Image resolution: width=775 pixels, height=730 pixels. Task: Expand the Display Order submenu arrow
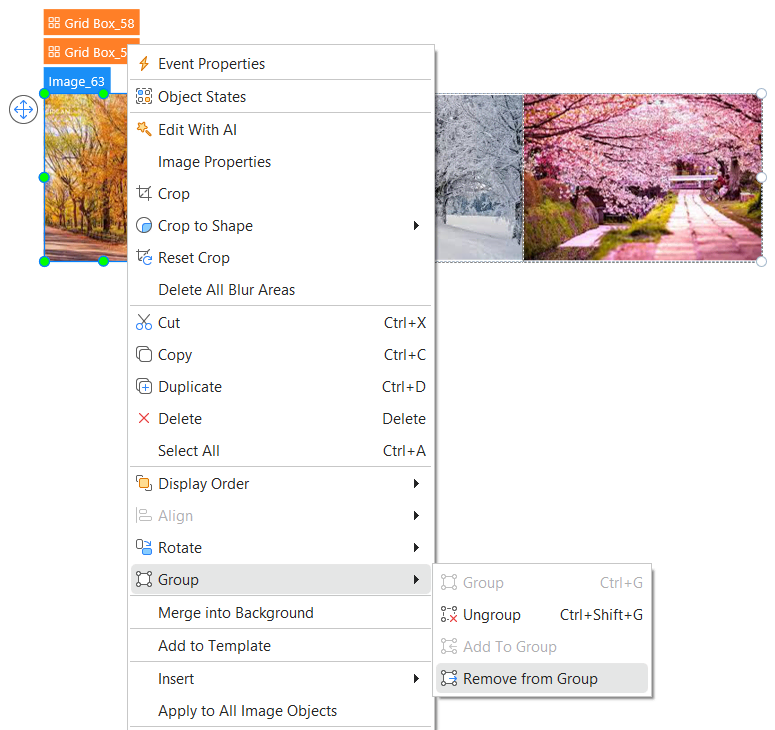coord(416,484)
